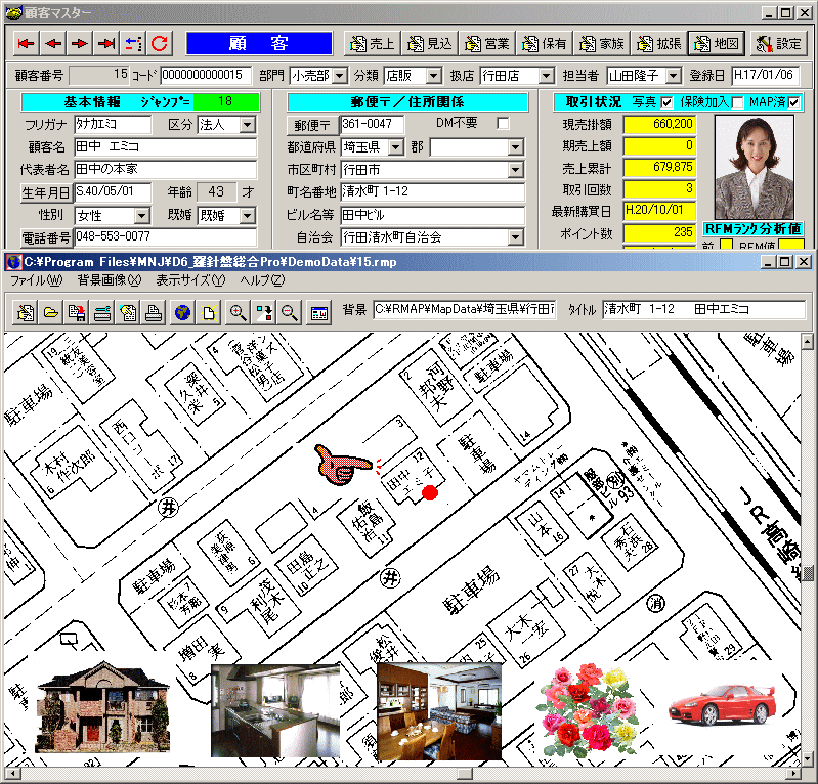The height and width of the screenshot is (784, 818).
Task: Expand the 区分 dropdown
Action: click(248, 125)
